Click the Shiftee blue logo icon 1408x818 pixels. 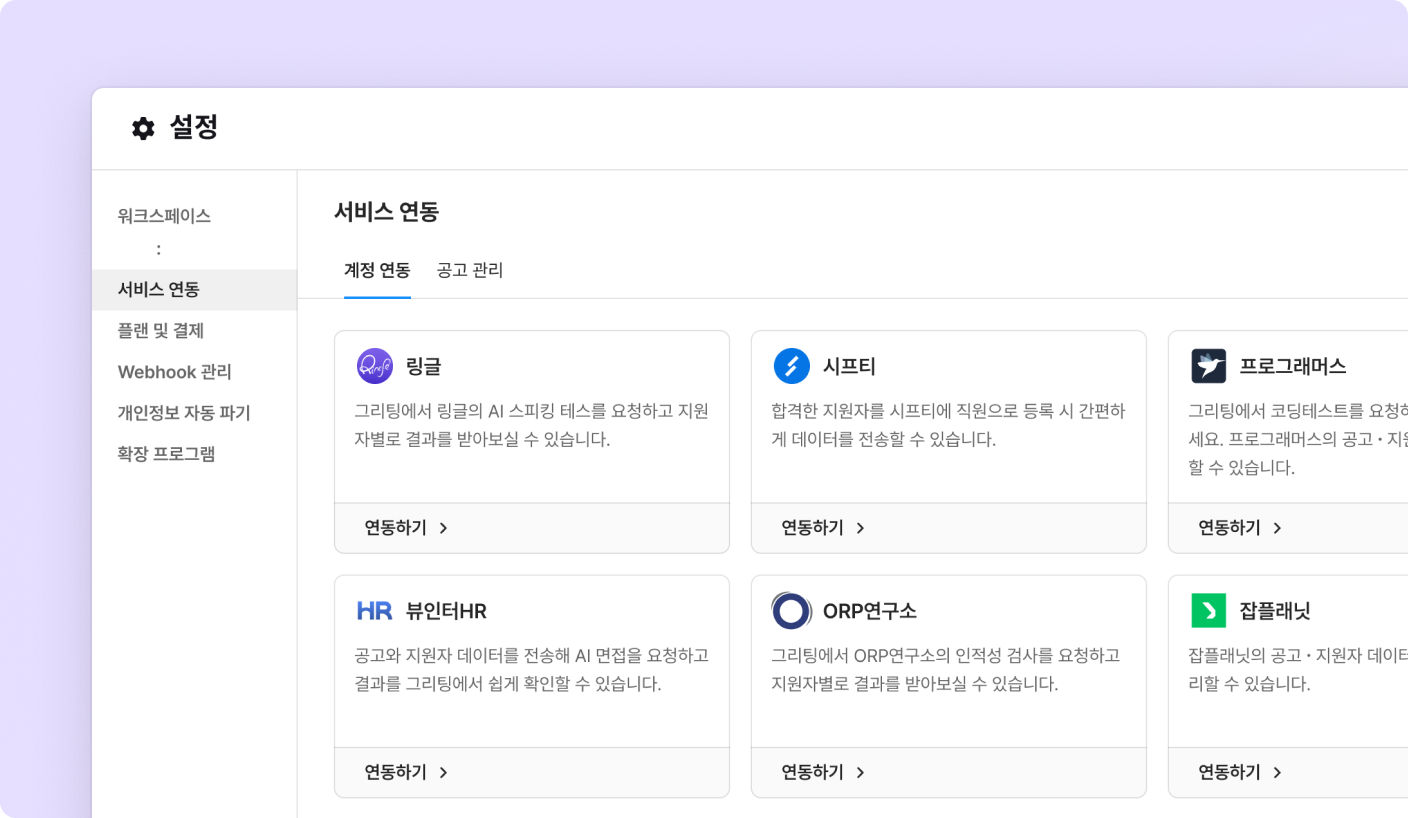tap(791, 366)
